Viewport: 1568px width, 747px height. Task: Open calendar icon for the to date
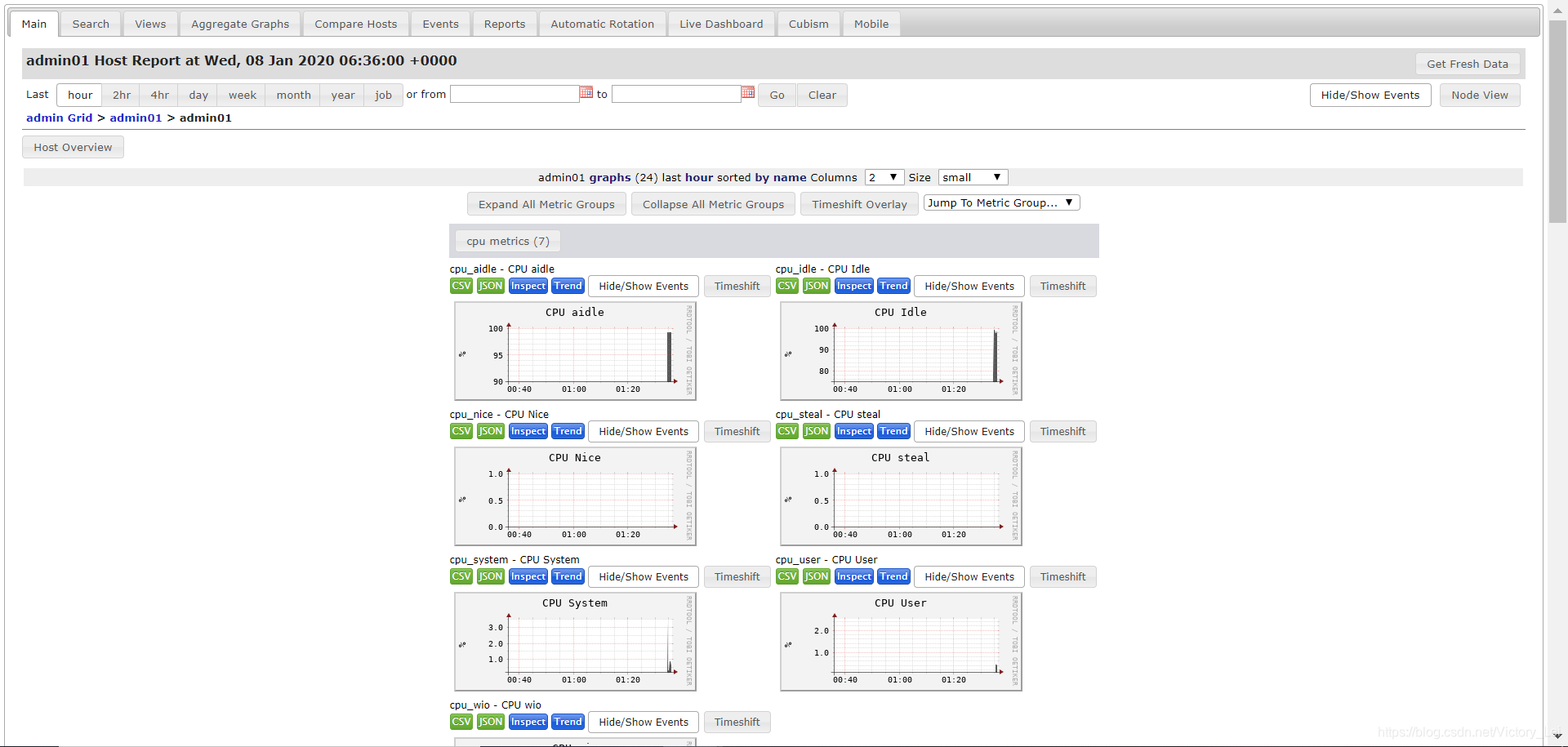click(x=747, y=92)
